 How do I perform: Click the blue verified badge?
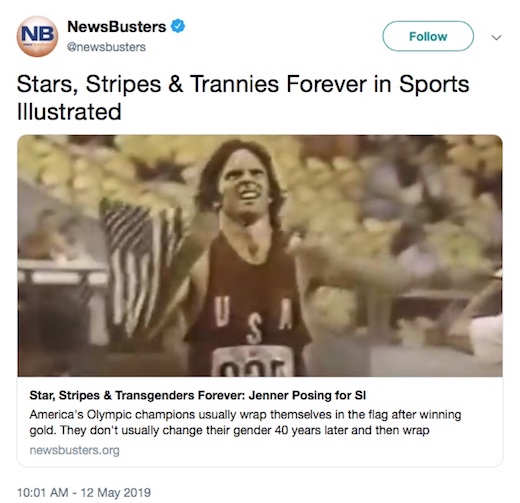click(178, 26)
